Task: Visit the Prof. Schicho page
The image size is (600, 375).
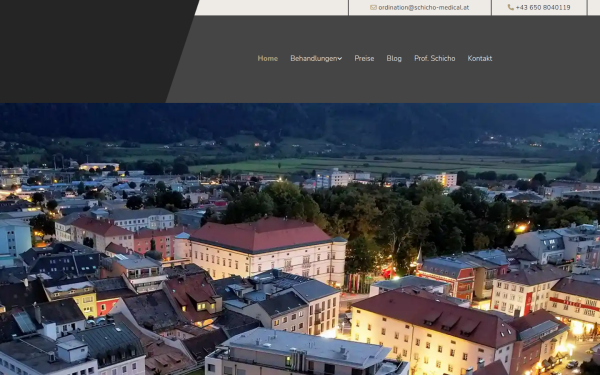Action: tap(434, 59)
